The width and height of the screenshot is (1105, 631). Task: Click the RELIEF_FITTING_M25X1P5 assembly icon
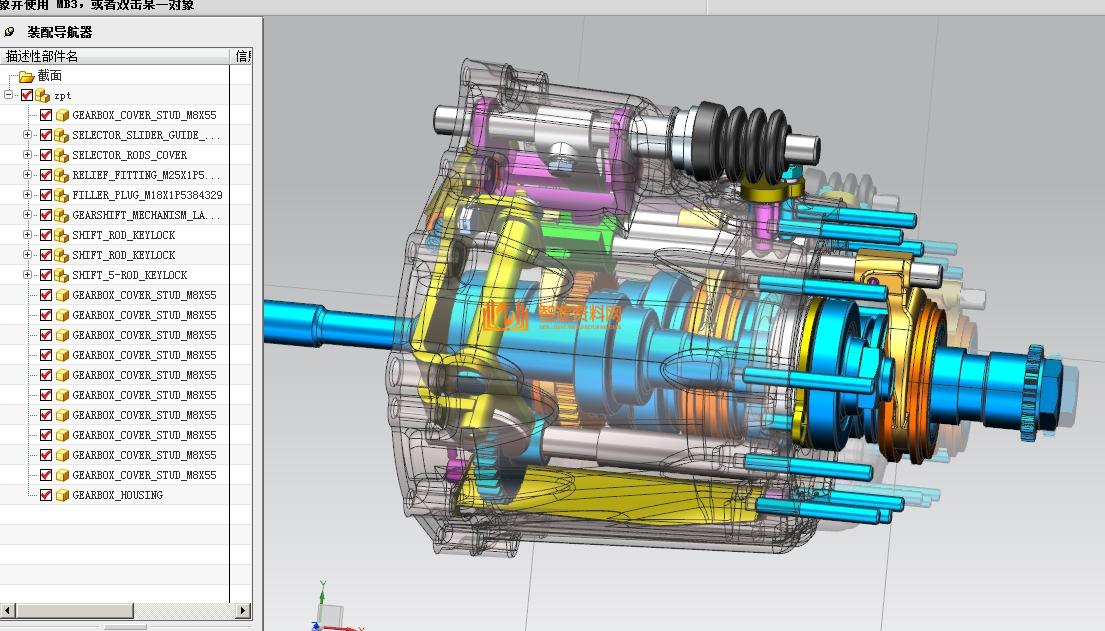61,175
